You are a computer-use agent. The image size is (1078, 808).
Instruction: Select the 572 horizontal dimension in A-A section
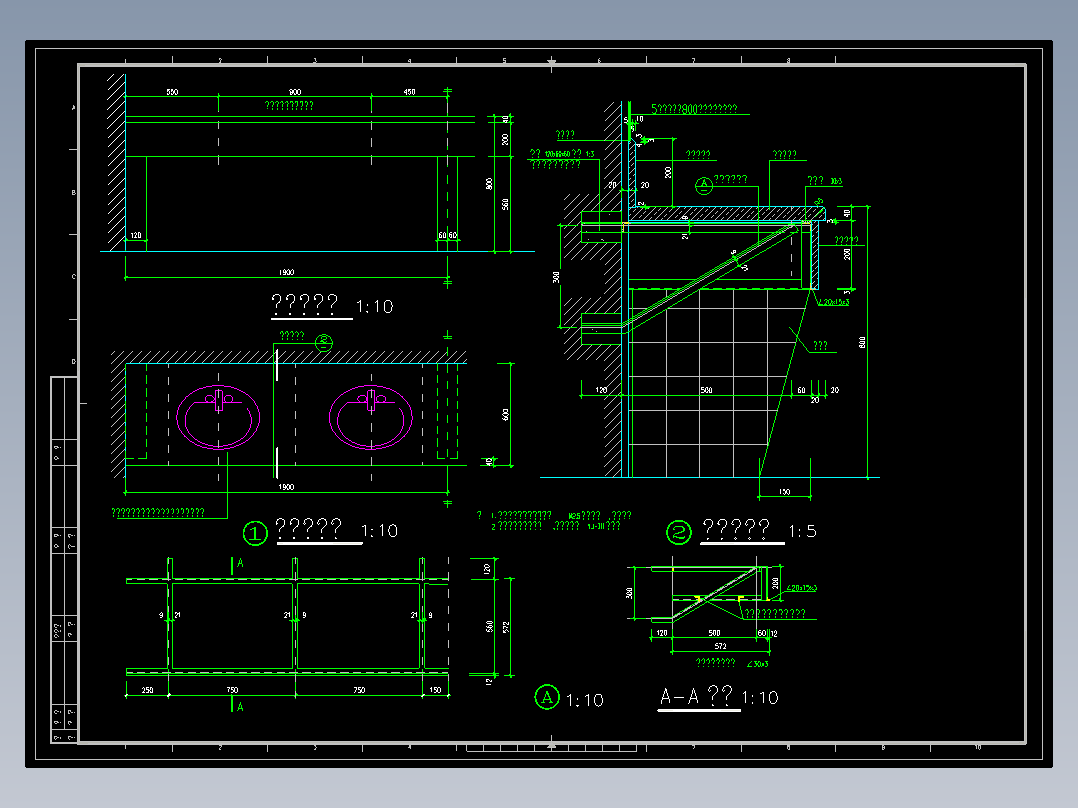pos(720,646)
